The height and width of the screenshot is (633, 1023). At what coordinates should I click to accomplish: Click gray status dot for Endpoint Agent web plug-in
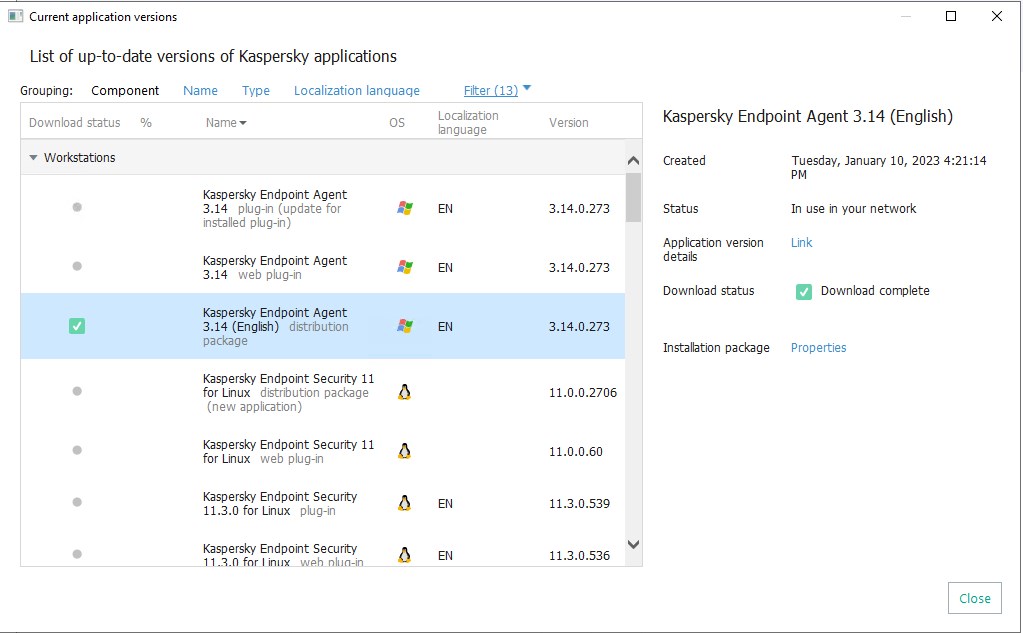[x=77, y=266]
